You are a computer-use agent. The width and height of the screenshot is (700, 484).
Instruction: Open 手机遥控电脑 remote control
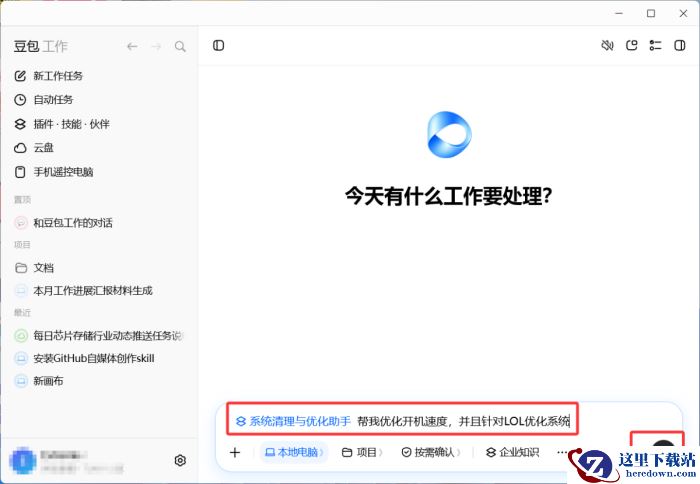click(54, 172)
